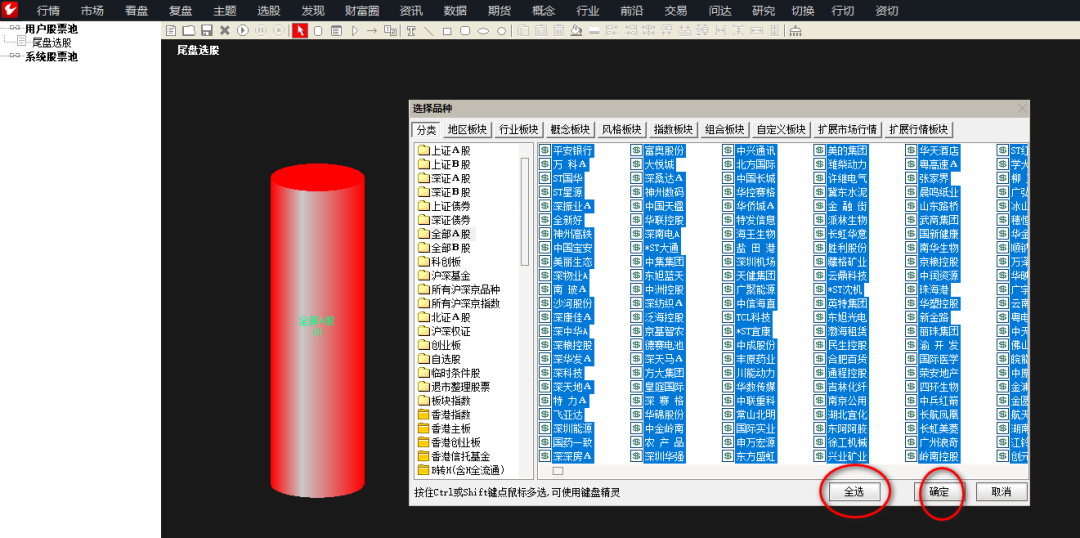
Task: Select the triangle shape tool in toolbar
Action: tap(355, 30)
